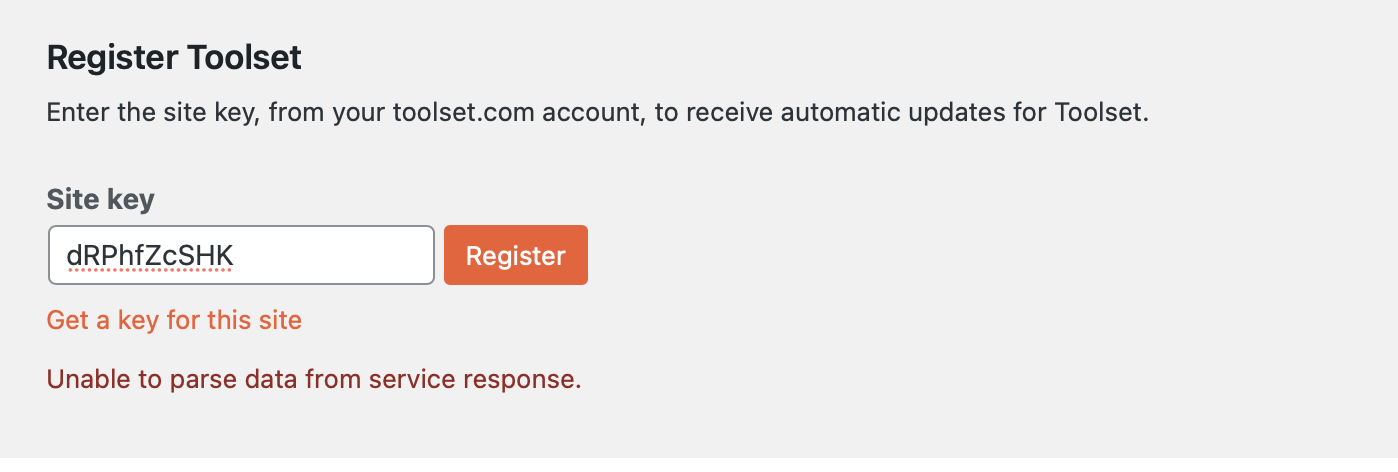
Task: Click the 'Register Toolset' heading
Action: click(174, 58)
